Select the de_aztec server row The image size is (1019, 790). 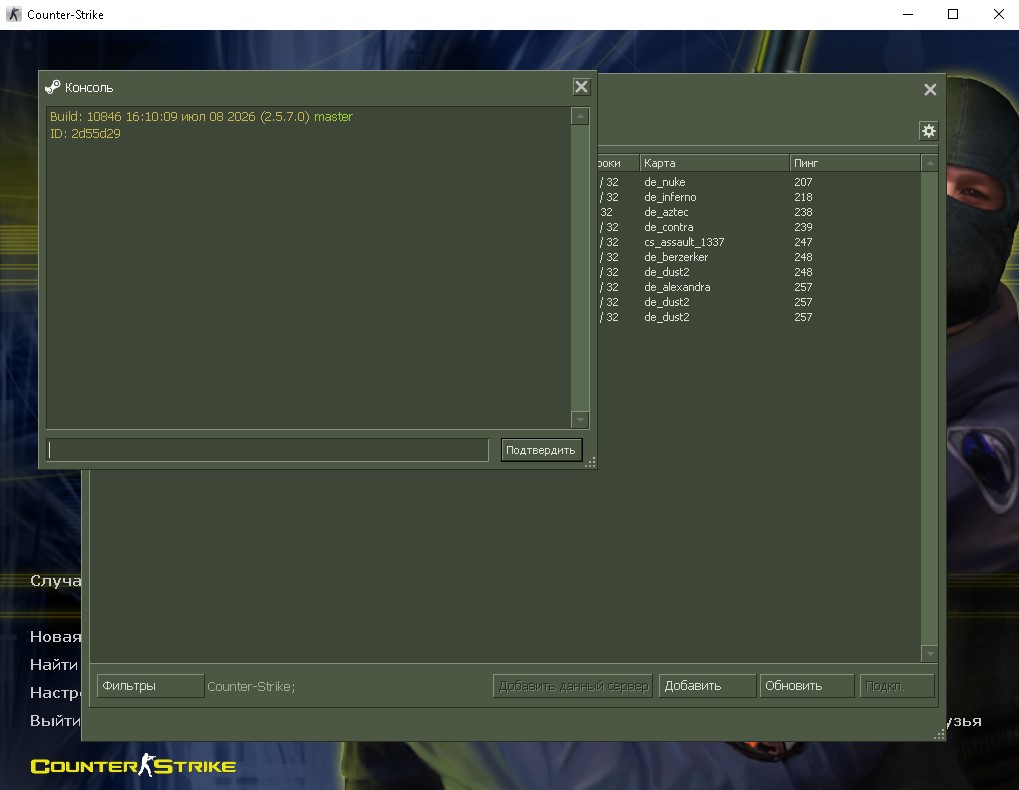(758, 212)
